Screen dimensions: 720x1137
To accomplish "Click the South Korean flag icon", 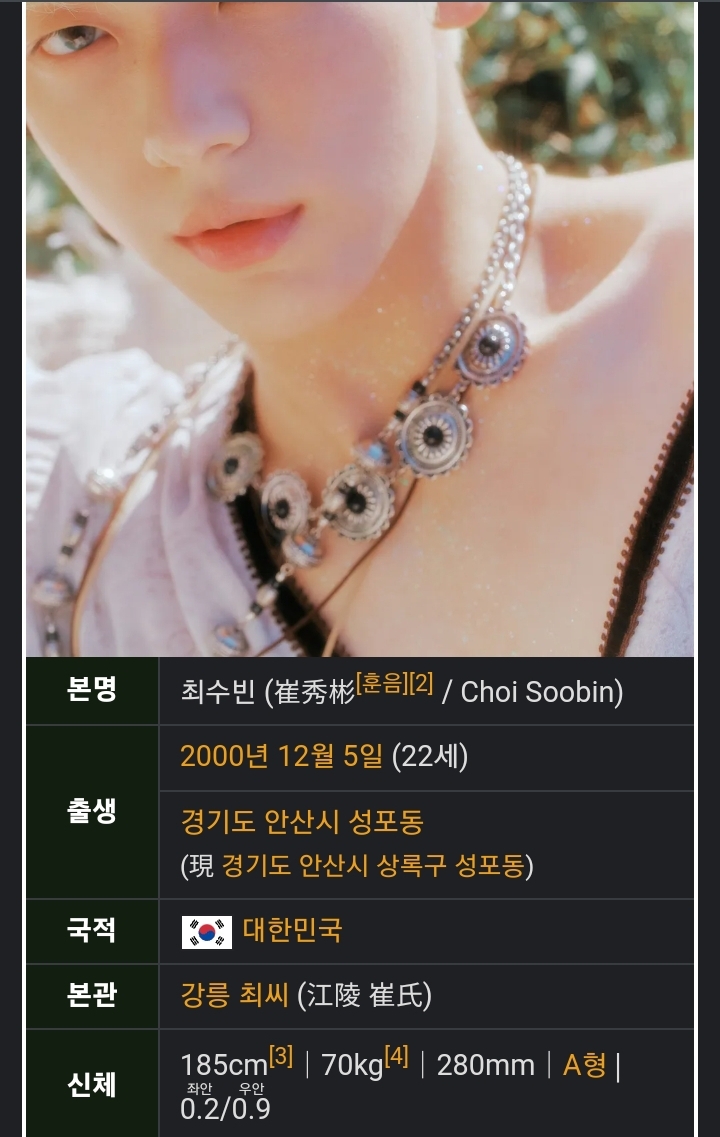I will tap(207, 932).
